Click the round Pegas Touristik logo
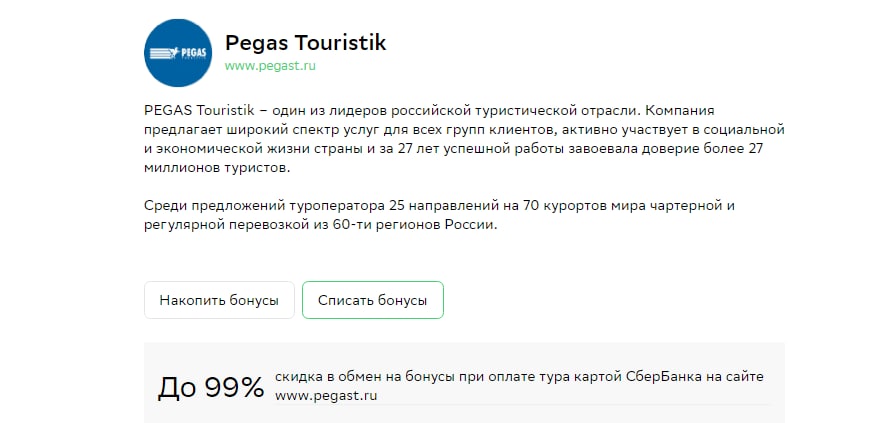Screen dimensions: 871x423 178,54
